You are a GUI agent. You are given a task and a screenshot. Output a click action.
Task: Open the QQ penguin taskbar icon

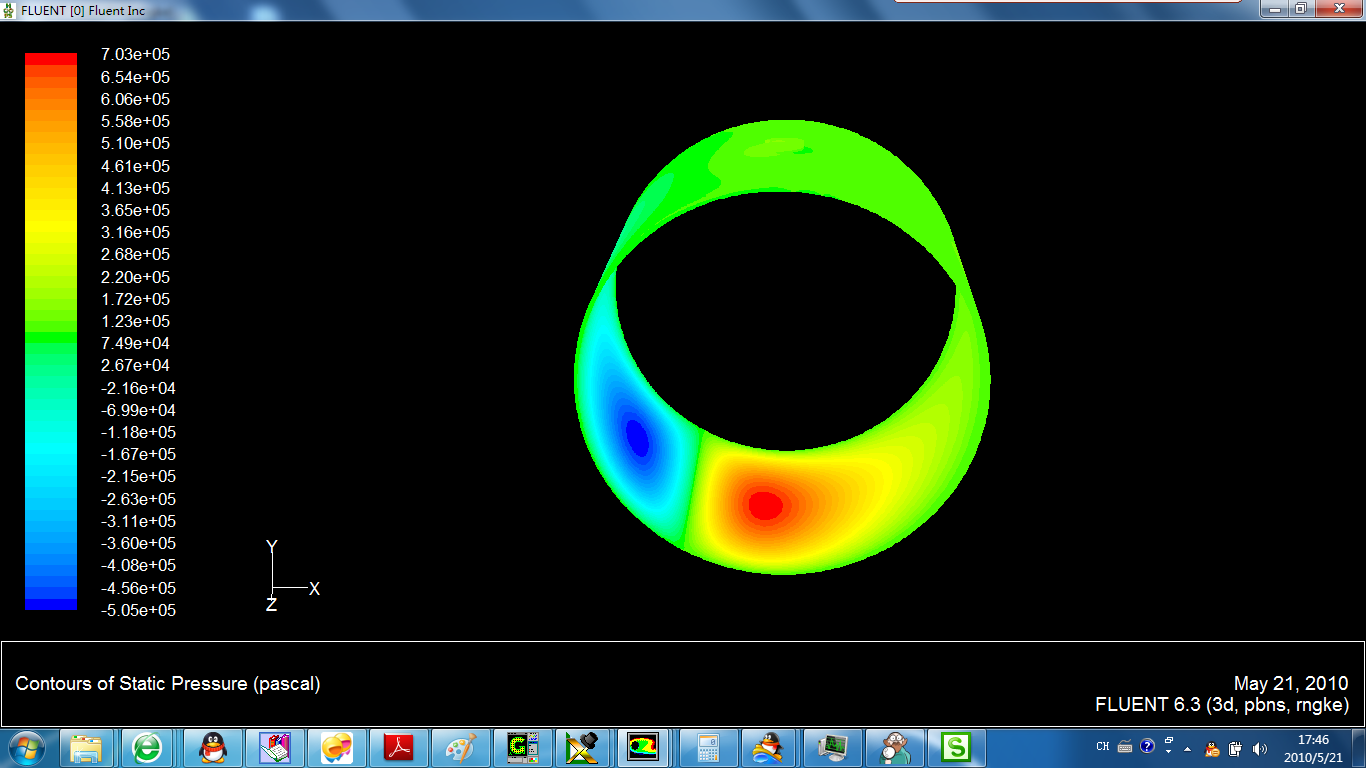tap(212, 747)
